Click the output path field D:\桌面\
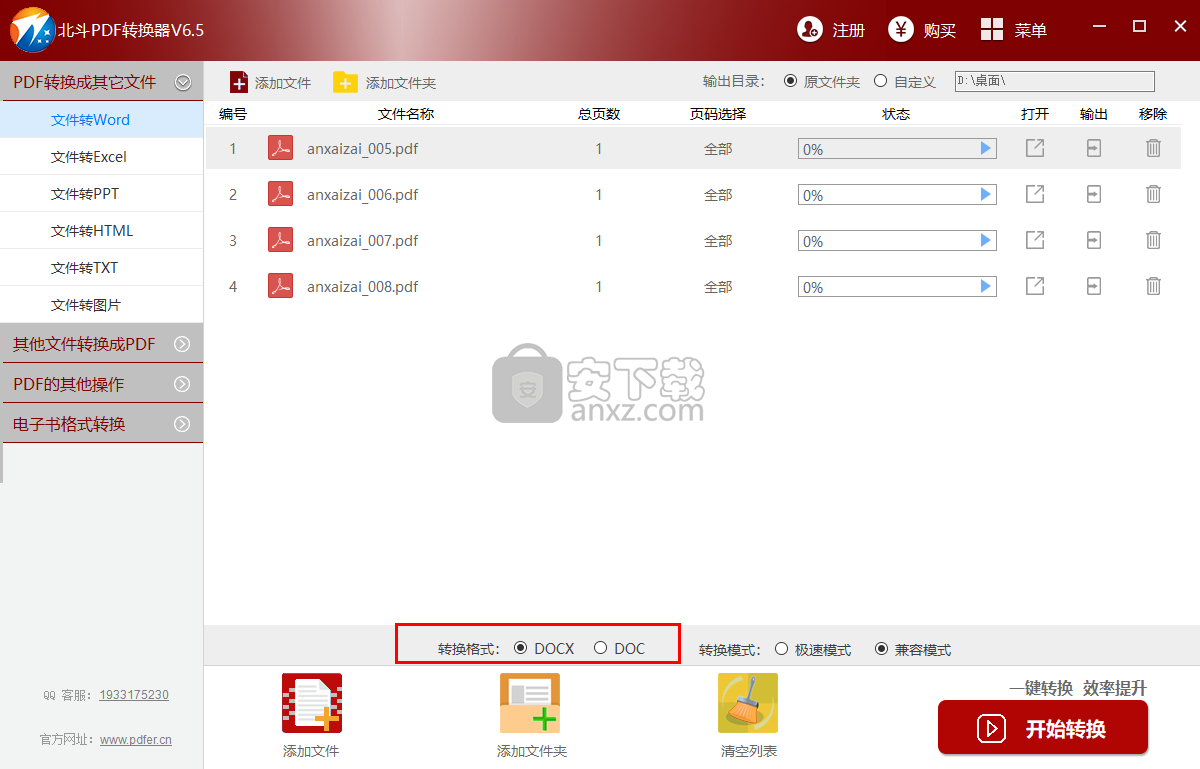 click(x=1055, y=81)
